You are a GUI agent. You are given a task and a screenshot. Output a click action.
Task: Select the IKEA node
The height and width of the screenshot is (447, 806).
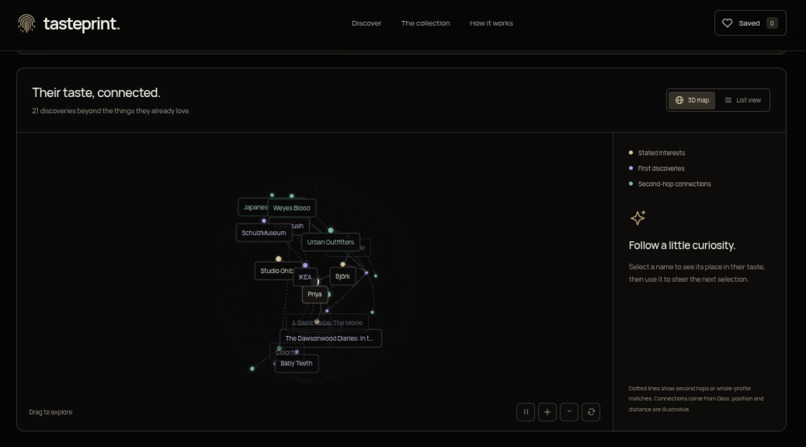coord(305,277)
